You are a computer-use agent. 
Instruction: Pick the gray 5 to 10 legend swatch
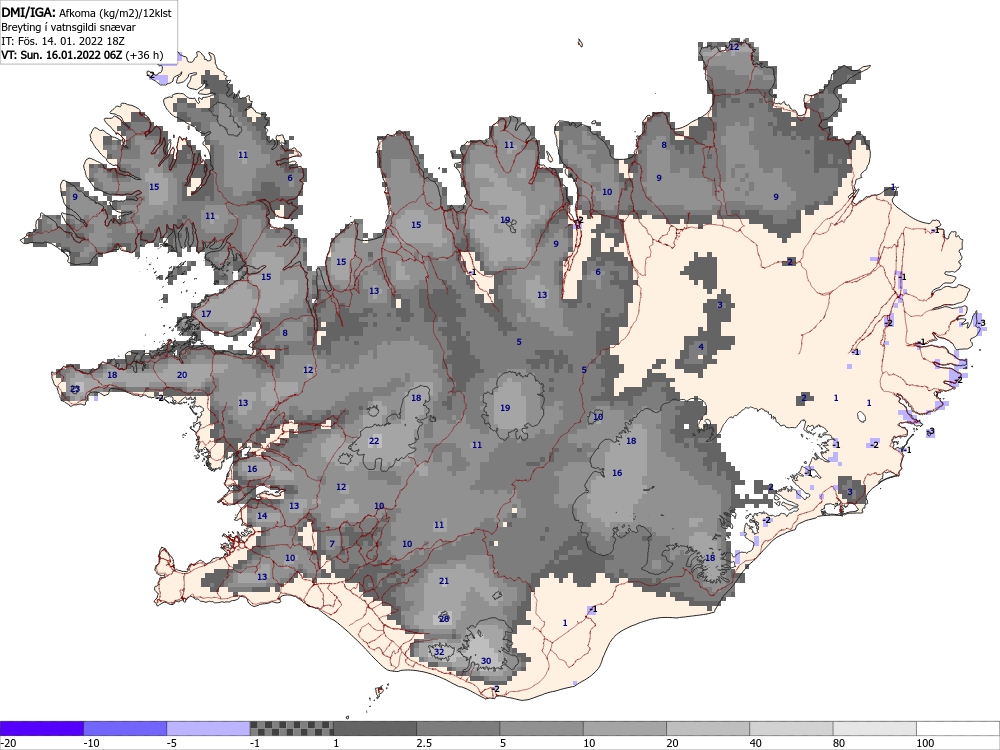pyautogui.click(x=541, y=728)
